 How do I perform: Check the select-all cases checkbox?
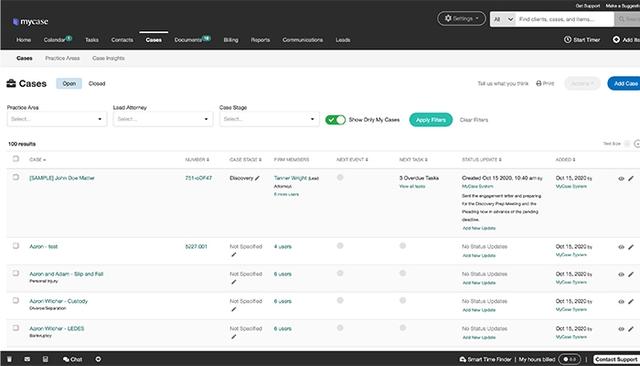click(x=16, y=159)
